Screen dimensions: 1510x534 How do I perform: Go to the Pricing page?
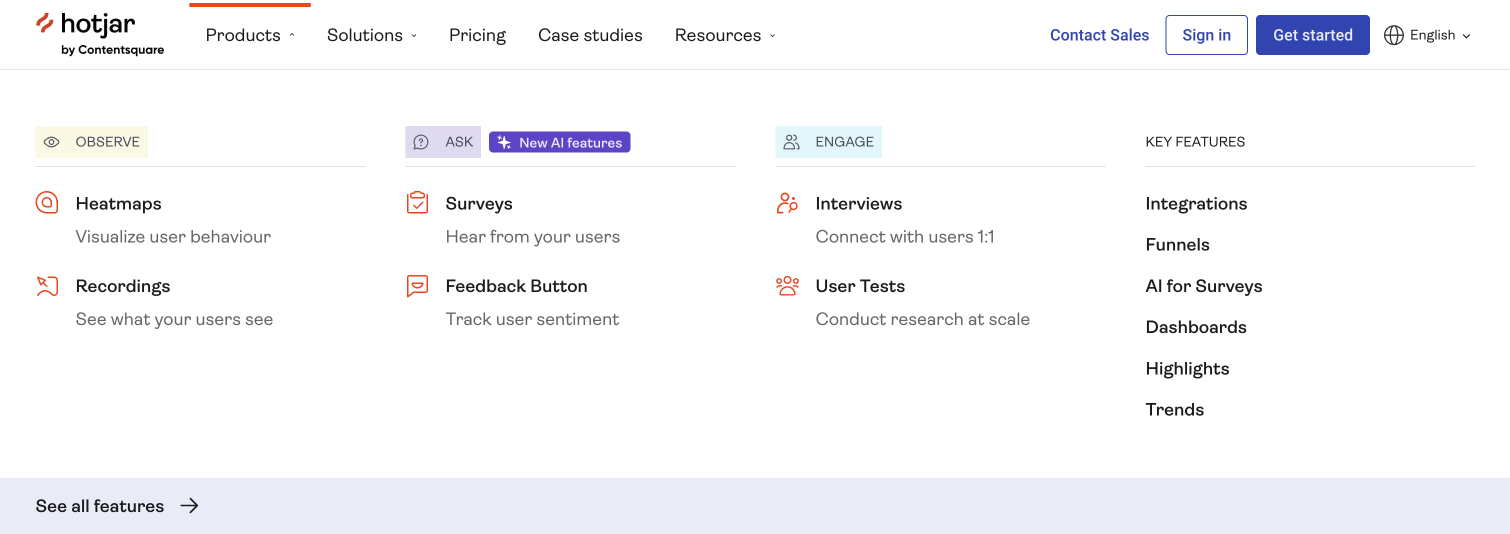point(477,35)
